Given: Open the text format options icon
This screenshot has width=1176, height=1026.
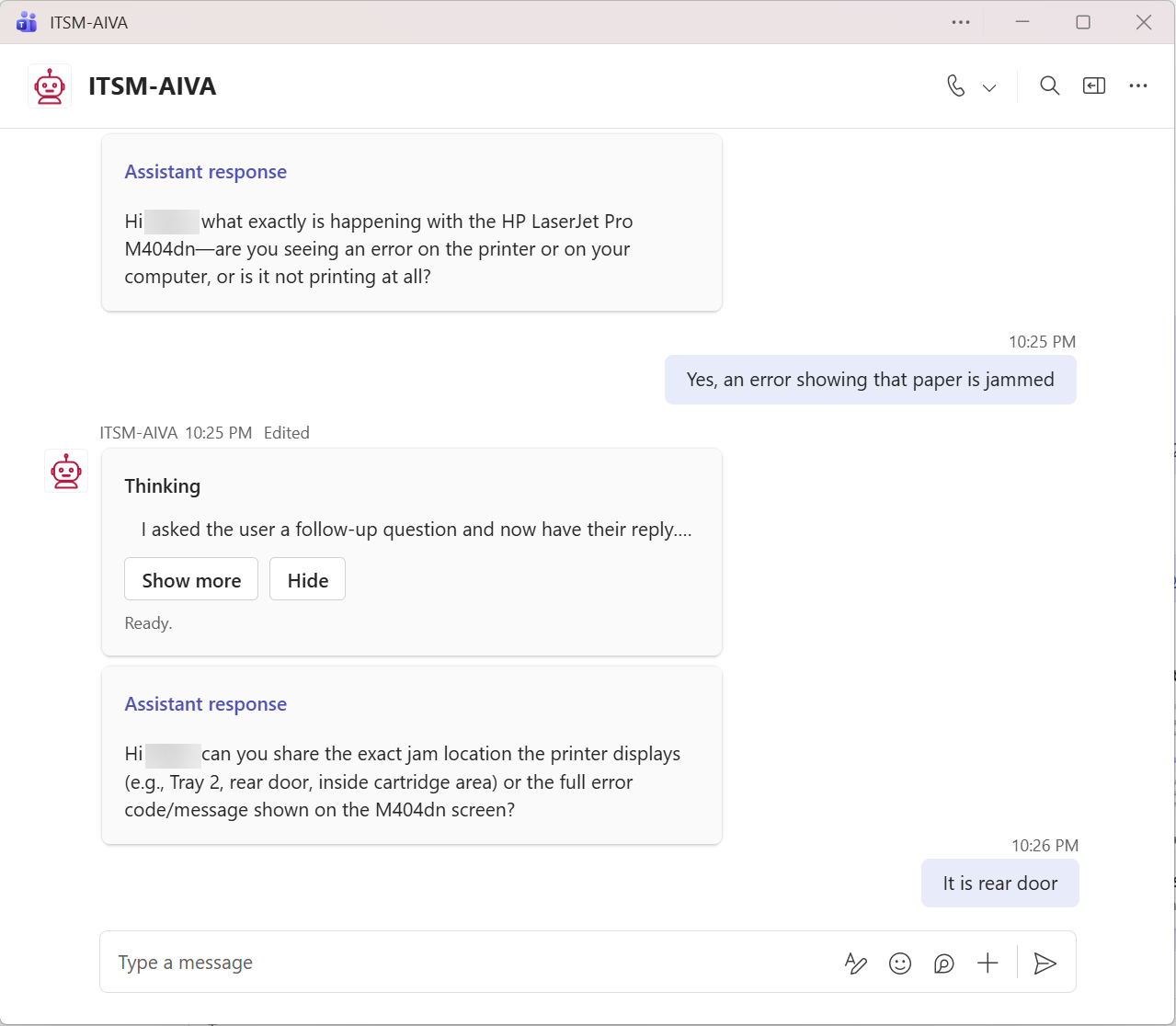Looking at the screenshot, I should point(855,963).
